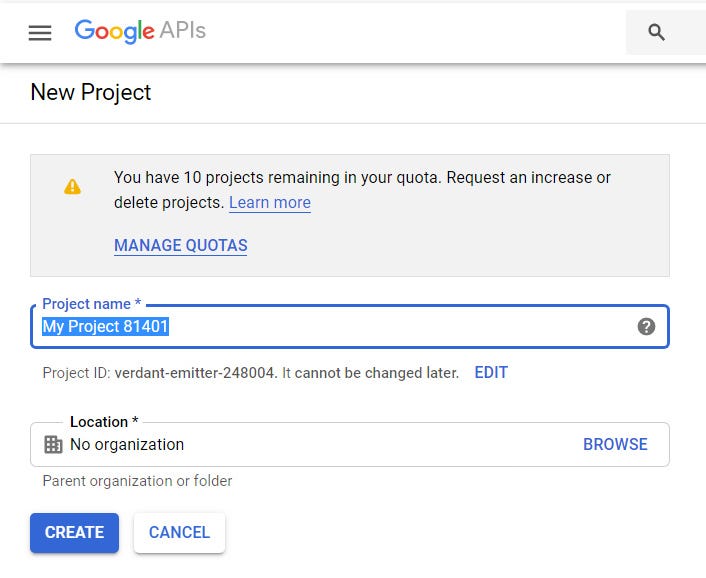Open the Learn more link
The image size is (706, 578).
click(270, 203)
